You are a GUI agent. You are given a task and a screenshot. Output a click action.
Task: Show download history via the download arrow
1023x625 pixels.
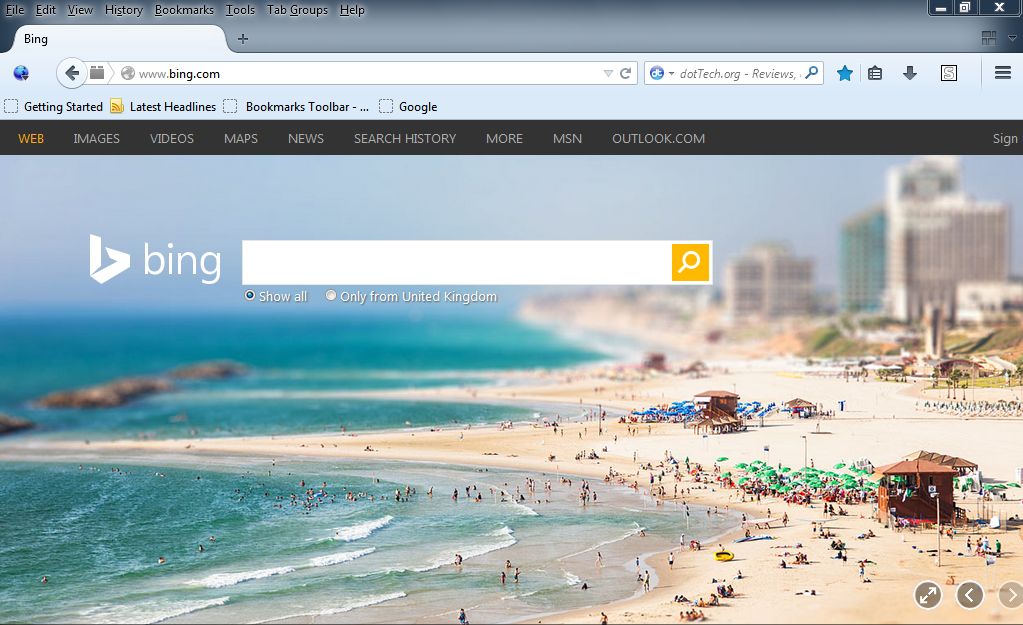point(909,73)
